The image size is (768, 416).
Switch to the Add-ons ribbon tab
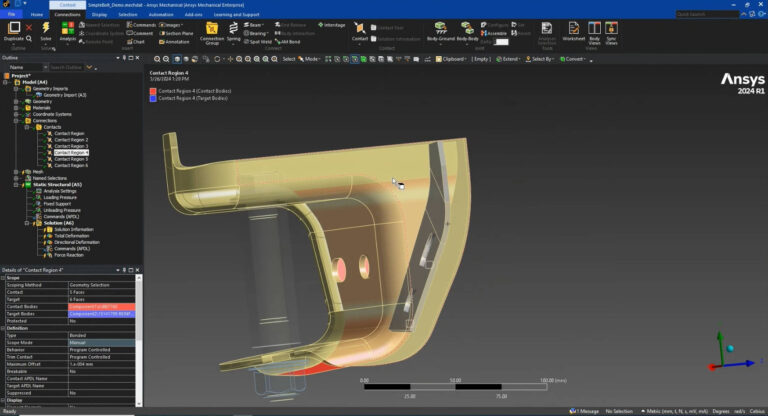(x=193, y=15)
